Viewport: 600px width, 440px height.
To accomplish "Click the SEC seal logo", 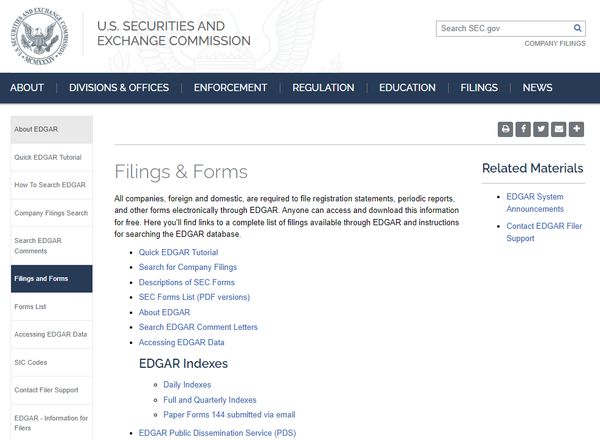I will 40,36.
